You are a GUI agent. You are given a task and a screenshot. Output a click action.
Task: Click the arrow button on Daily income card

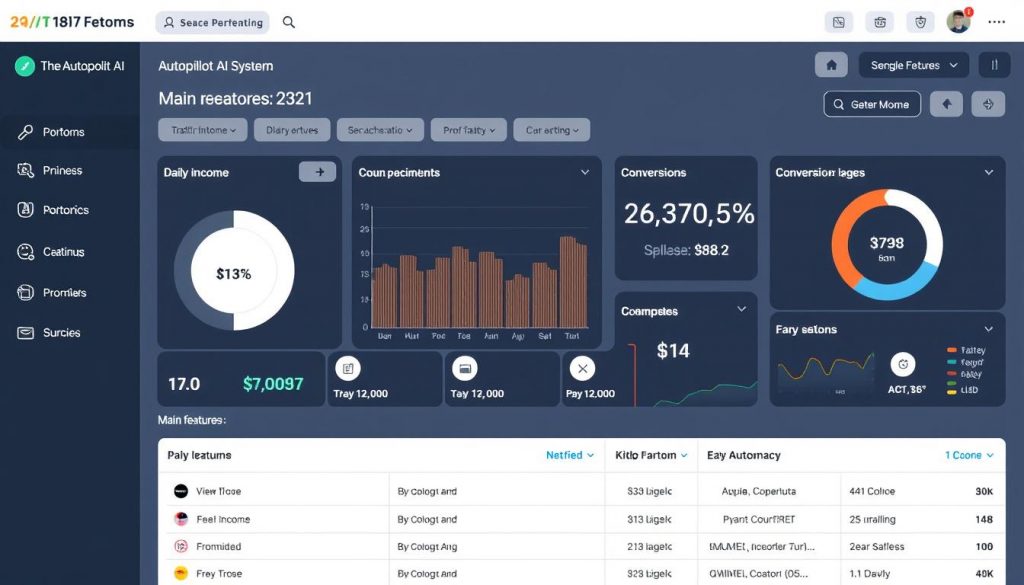click(x=318, y=172)
